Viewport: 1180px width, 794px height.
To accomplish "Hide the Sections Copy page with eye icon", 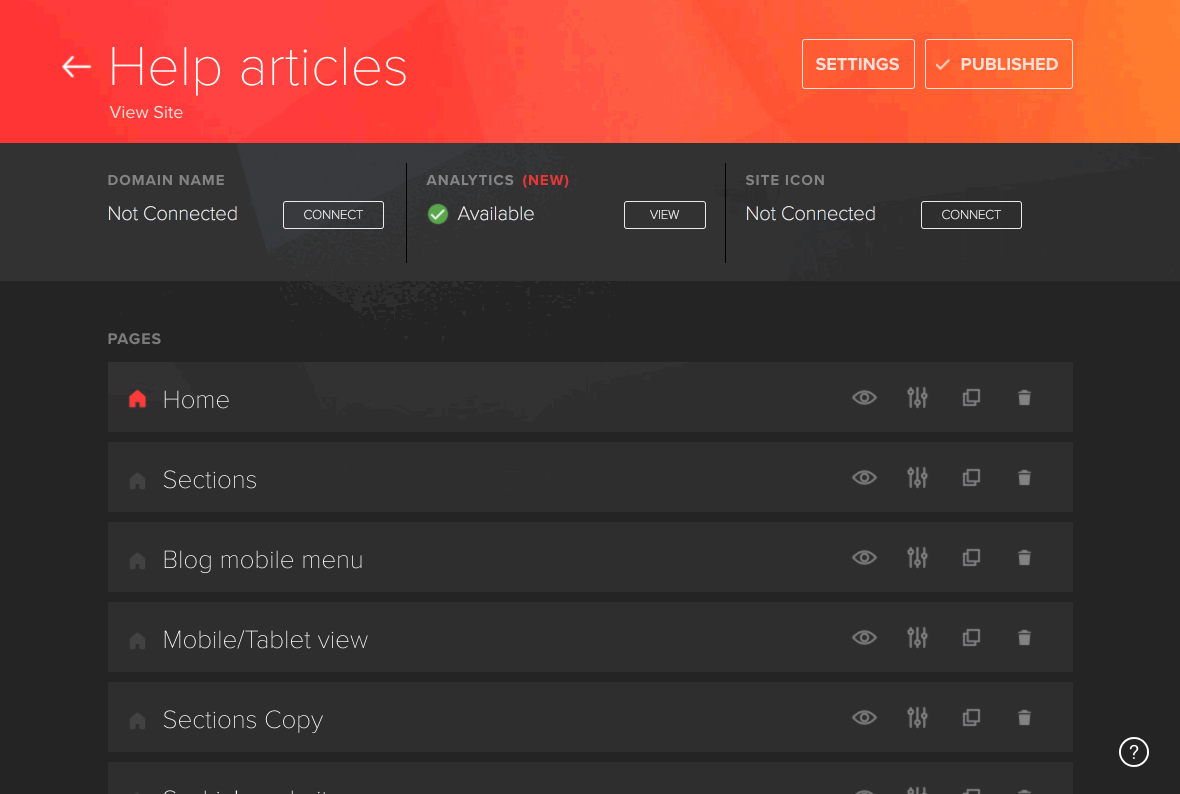I will point(864,718).
